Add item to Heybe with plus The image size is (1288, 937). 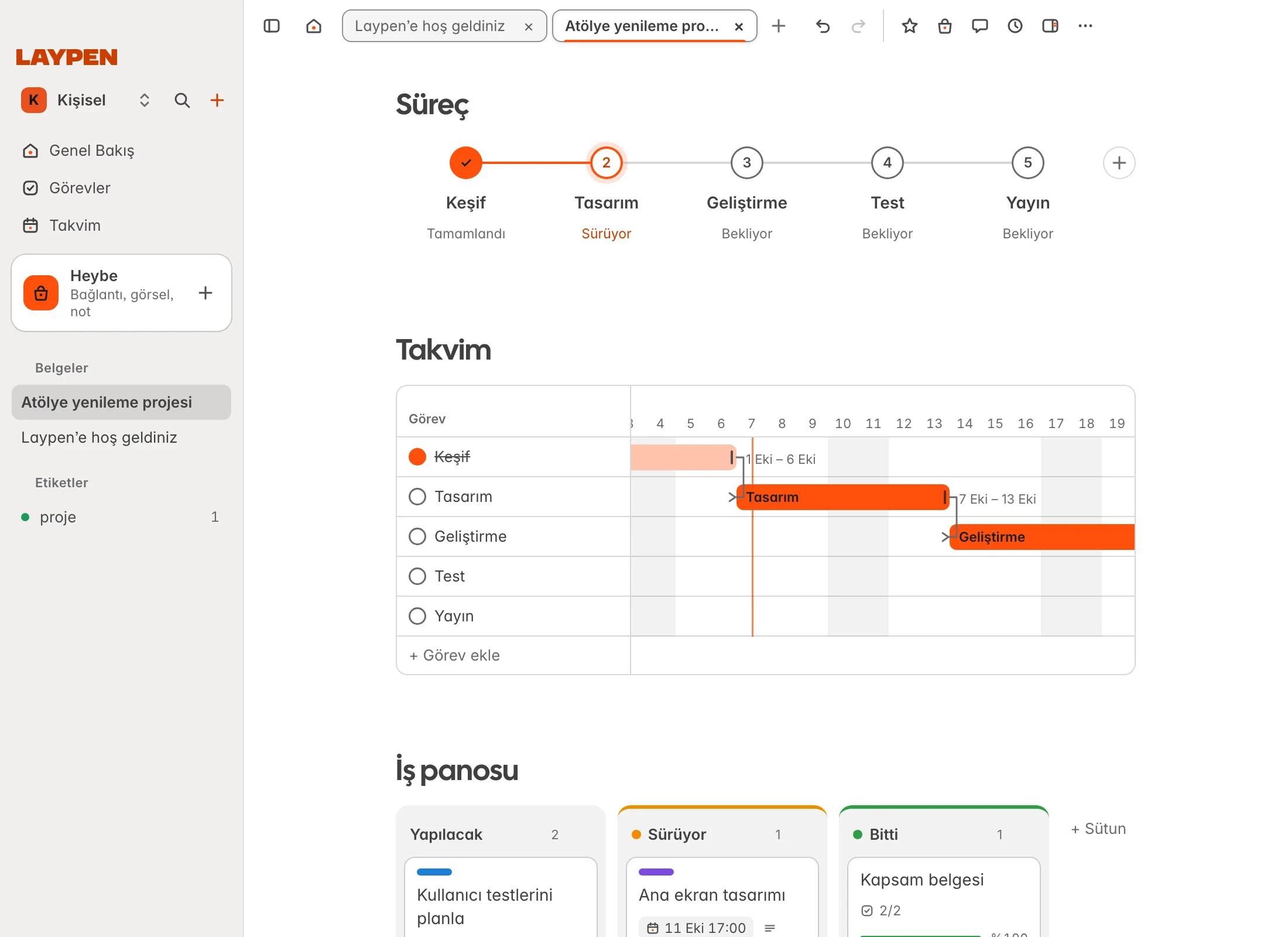coord(205,293)
